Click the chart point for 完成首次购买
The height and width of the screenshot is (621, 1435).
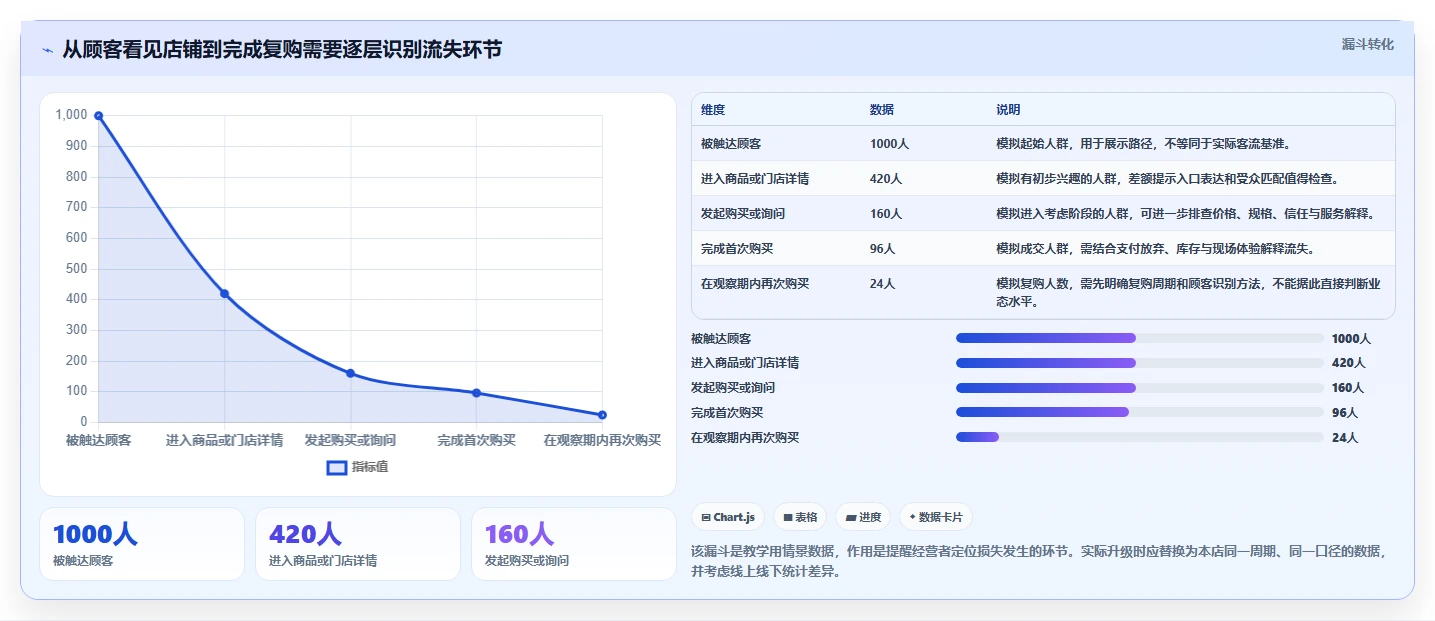[x=476, y=393]
